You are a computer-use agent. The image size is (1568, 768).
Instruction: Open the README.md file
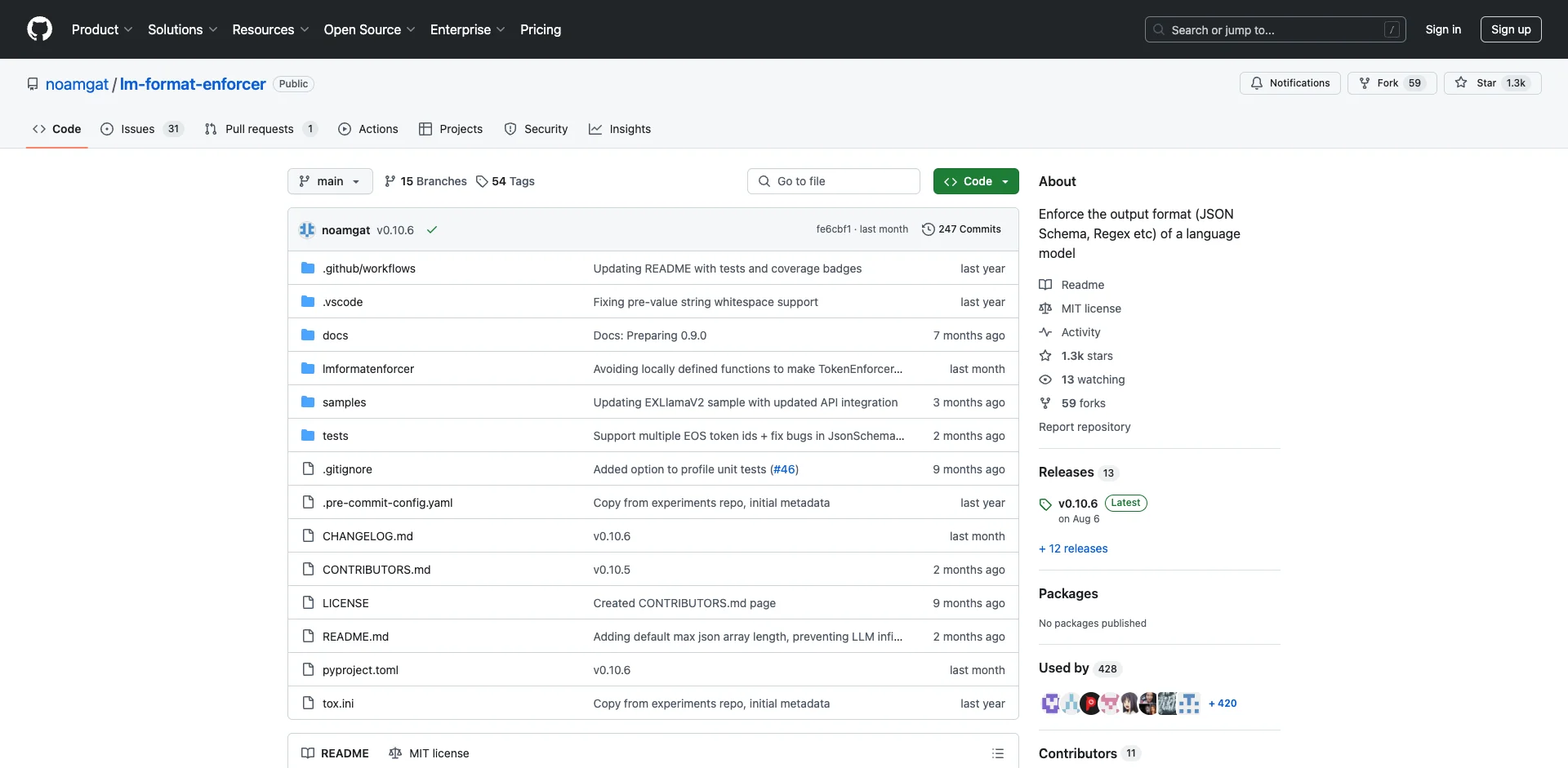click(x=355, y=637)
